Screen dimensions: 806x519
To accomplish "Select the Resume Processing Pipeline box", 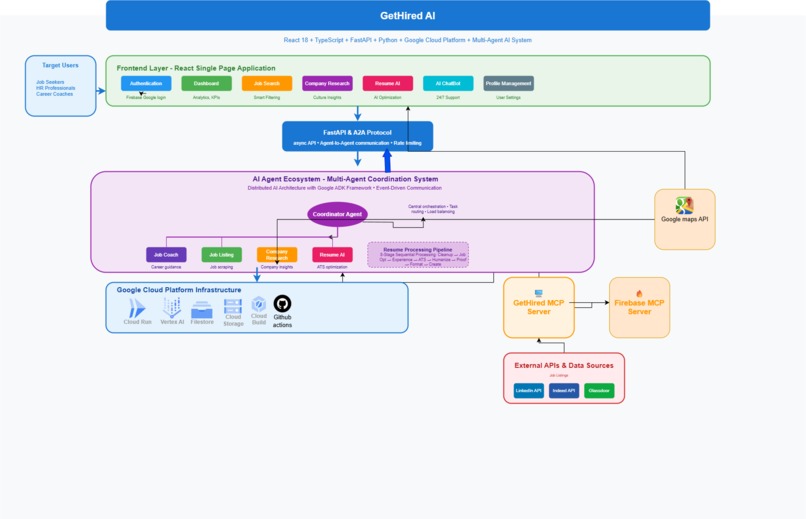I will pos(418,255).
